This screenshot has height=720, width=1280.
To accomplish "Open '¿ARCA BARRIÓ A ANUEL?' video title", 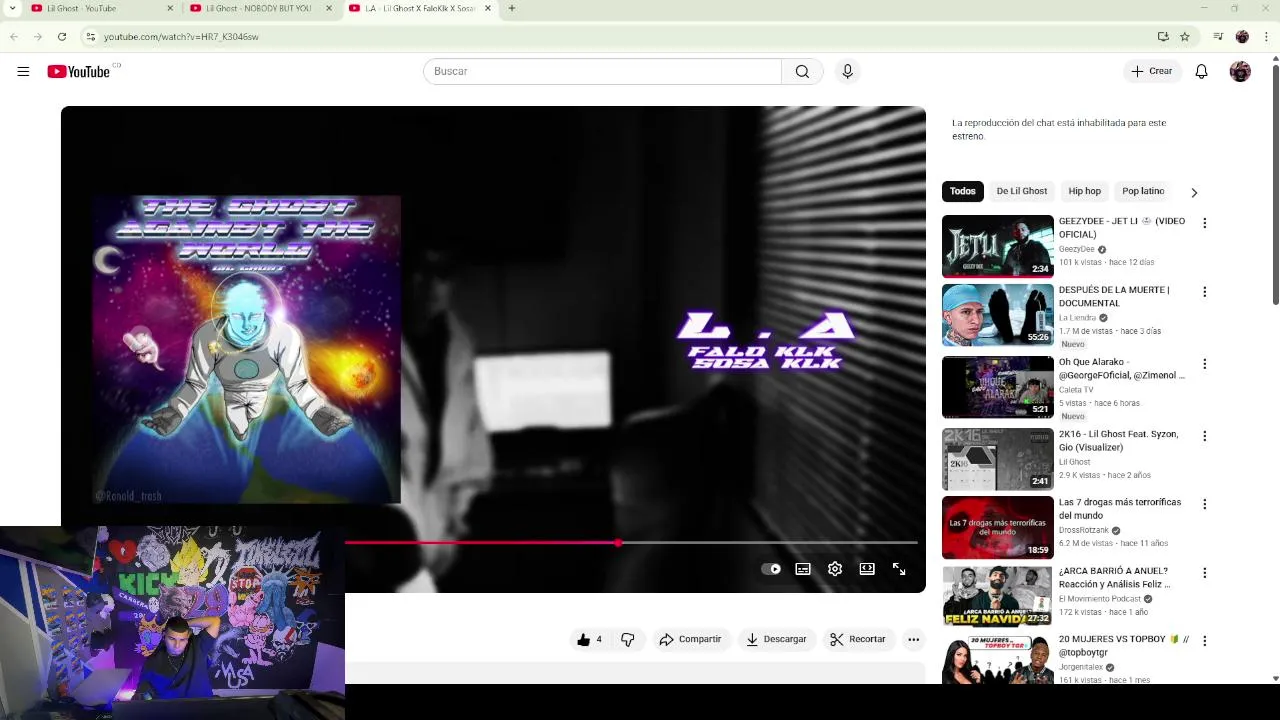I will (x=1114, y=577).
